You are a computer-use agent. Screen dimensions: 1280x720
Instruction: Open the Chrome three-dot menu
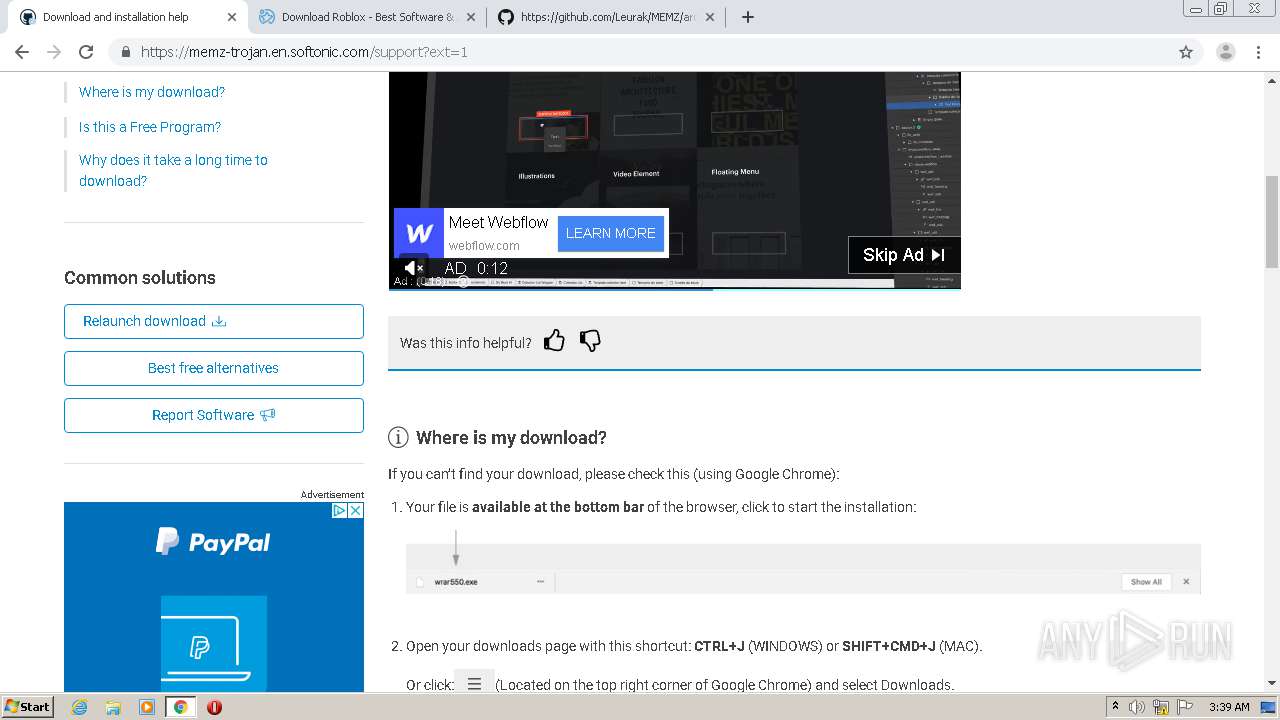point(1259,52)
